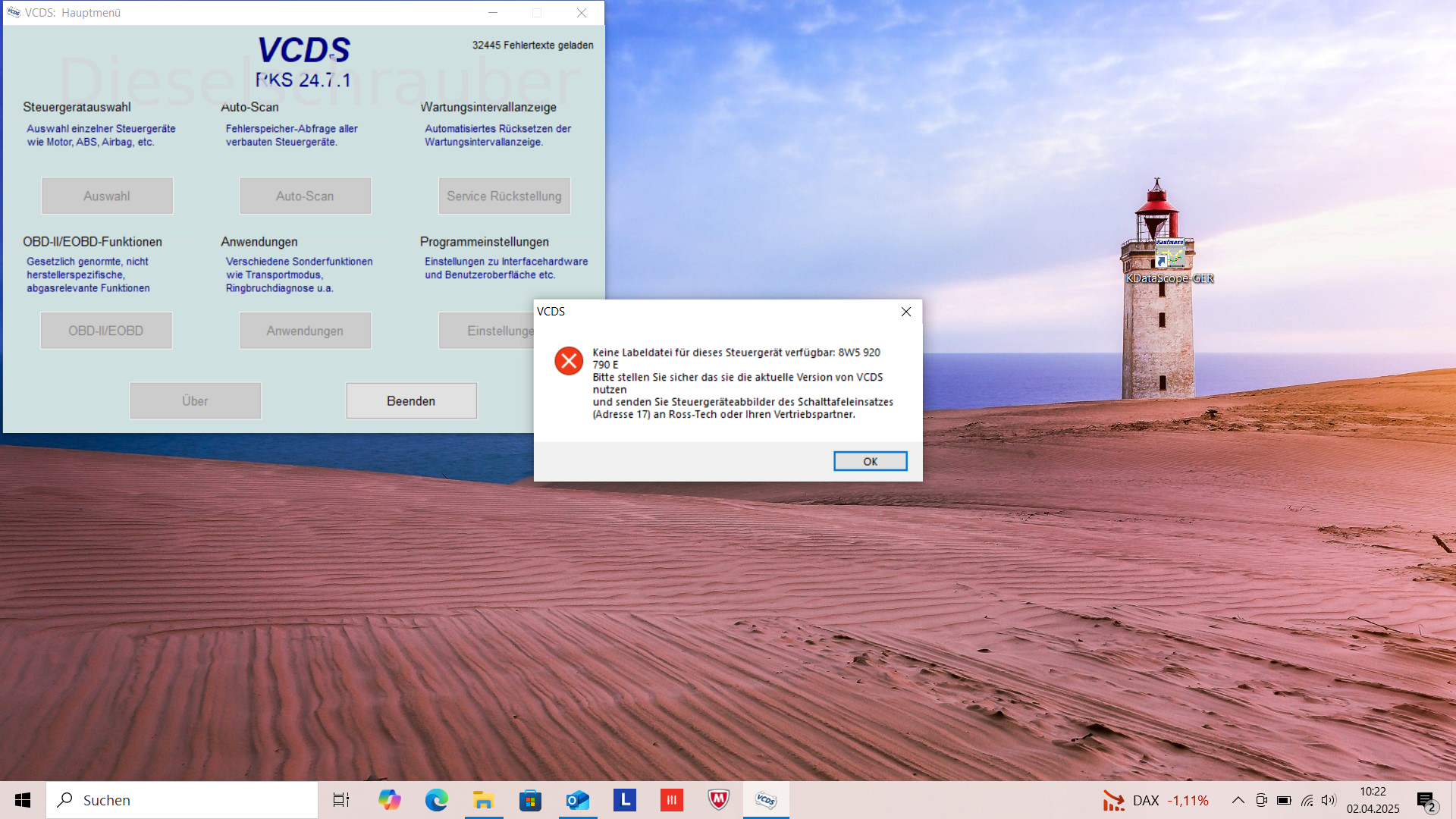Start Auto-Scan via its button
1456x819 pixels.
point(305,196)
